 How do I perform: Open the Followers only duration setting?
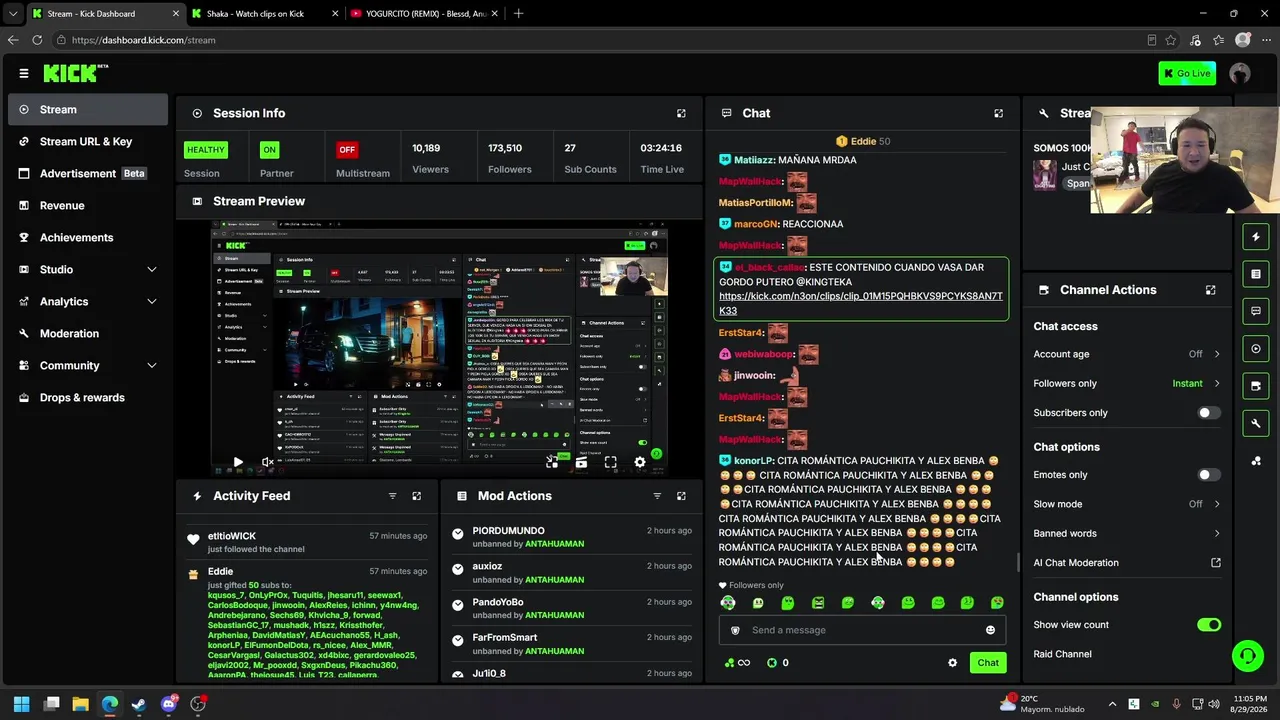pyautogui.click(x=1127, y=383)
